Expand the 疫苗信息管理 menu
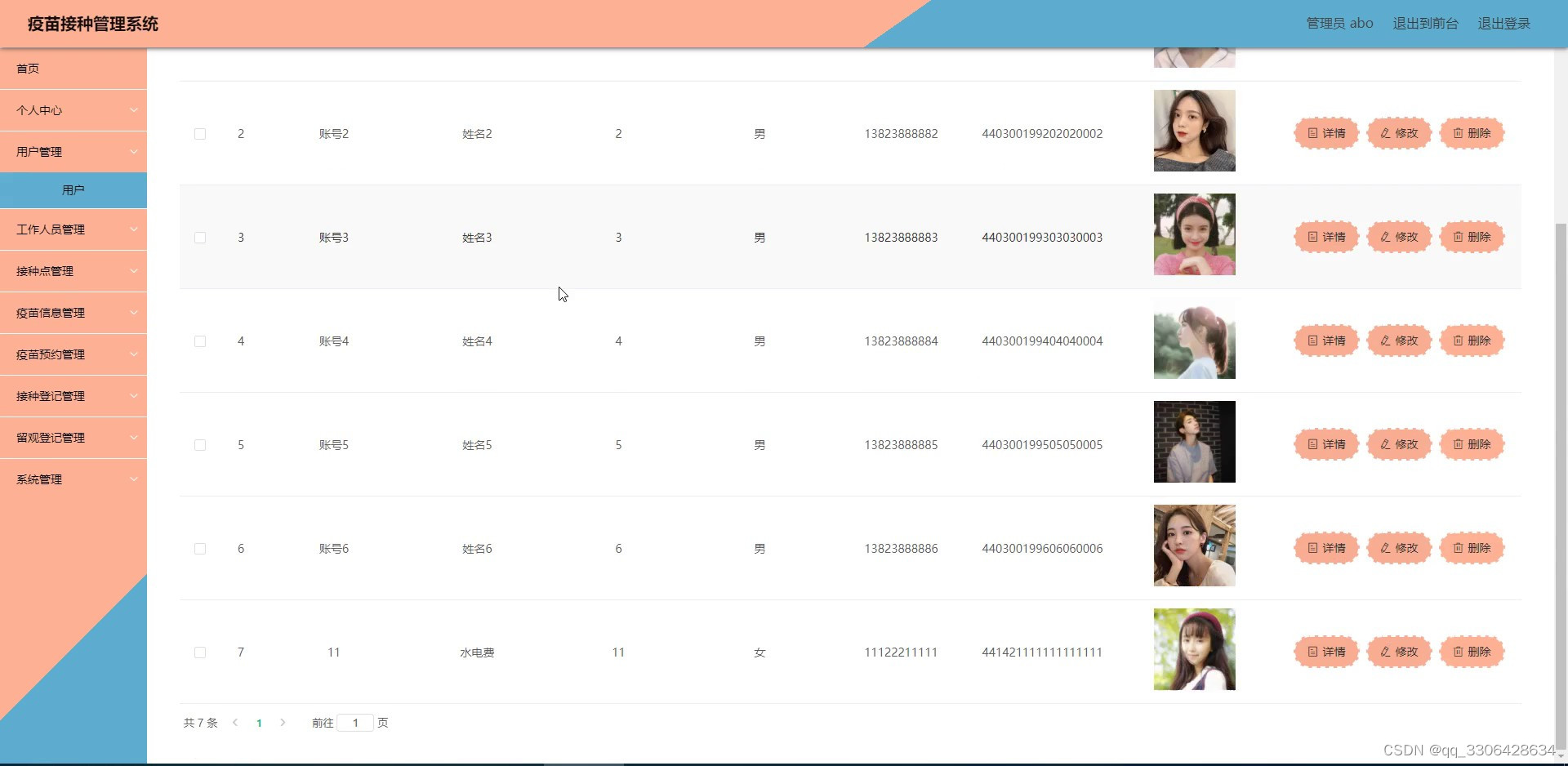Screen dimensions: 1568x766 [x=73, y=313]
